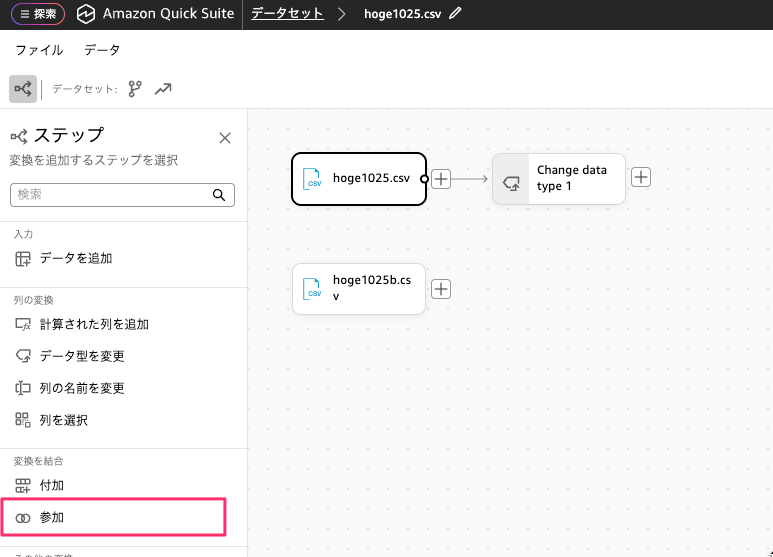Follow the データセット breadcrumb link

point(287,14)
